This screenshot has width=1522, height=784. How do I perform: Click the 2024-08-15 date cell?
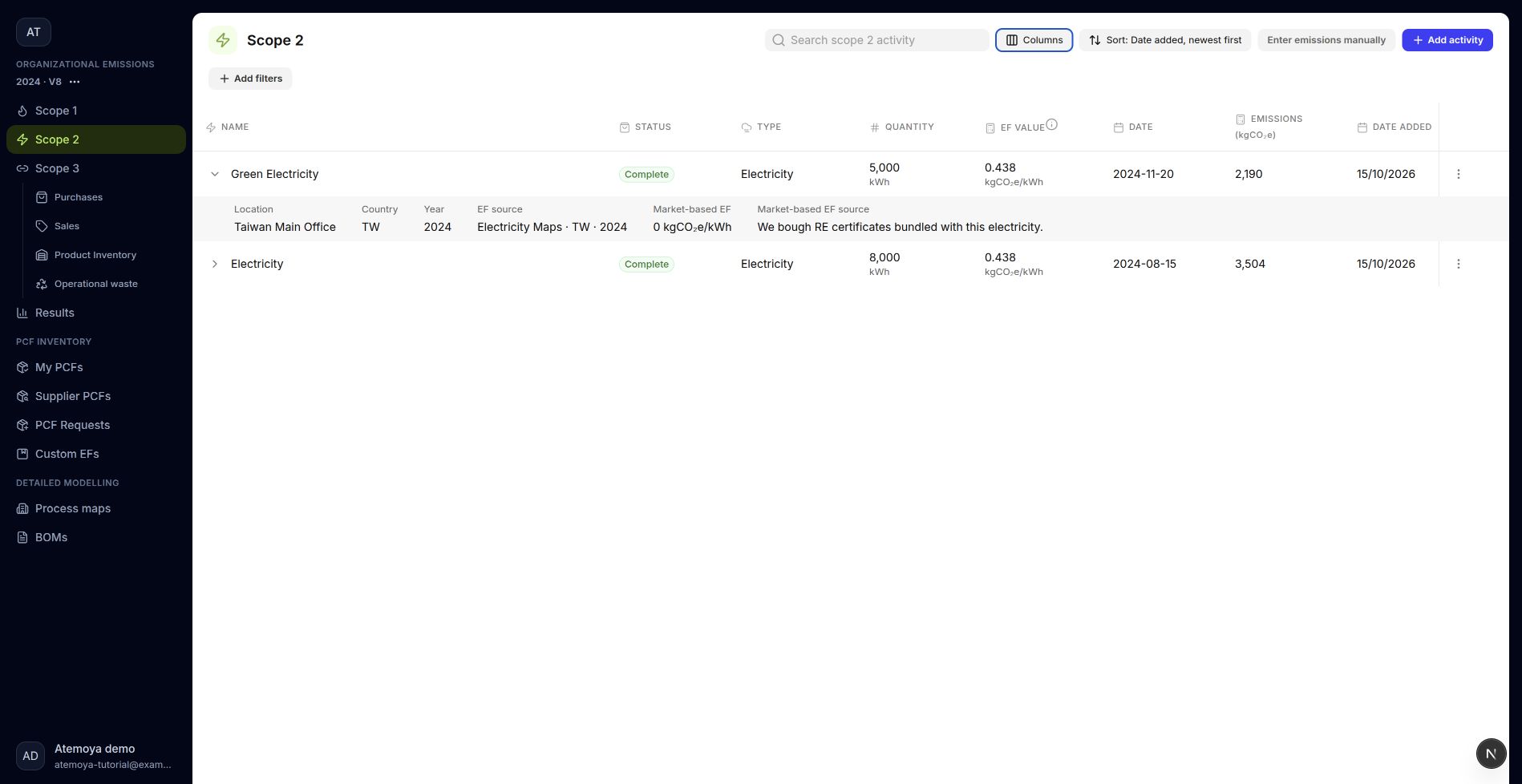coord(1144,264)
